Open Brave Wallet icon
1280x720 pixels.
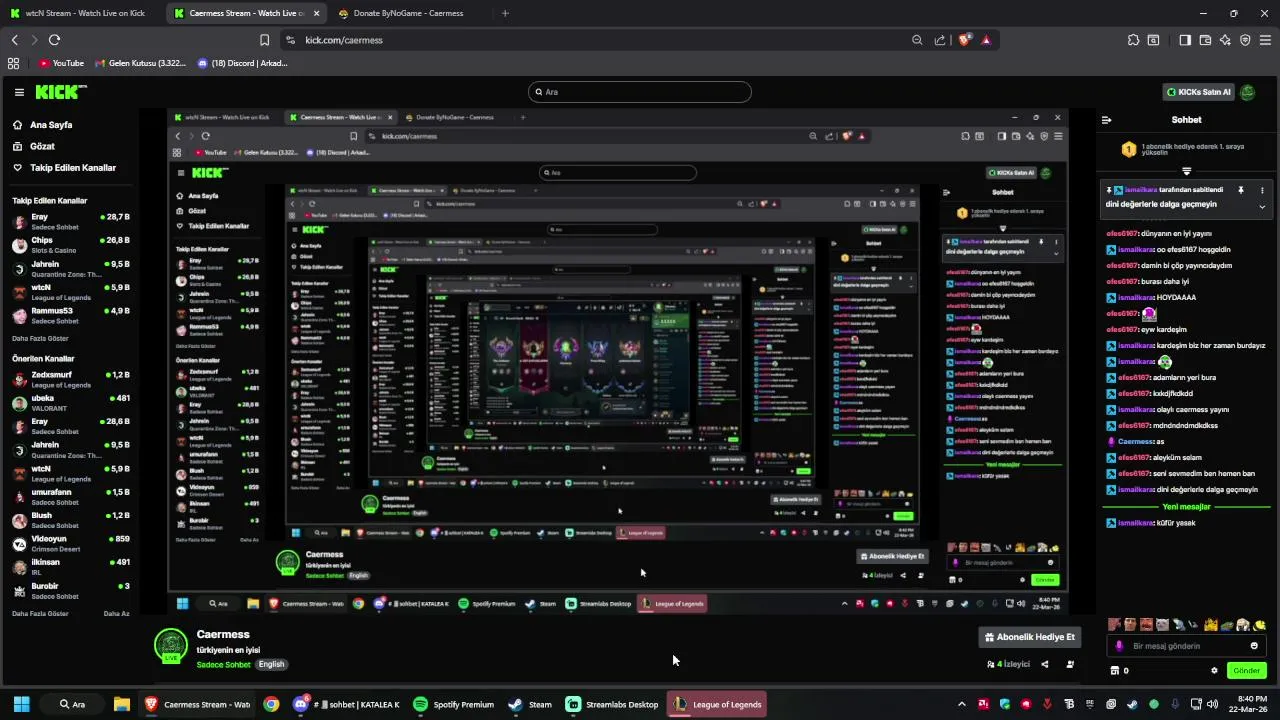click(x=1205, y=40)
